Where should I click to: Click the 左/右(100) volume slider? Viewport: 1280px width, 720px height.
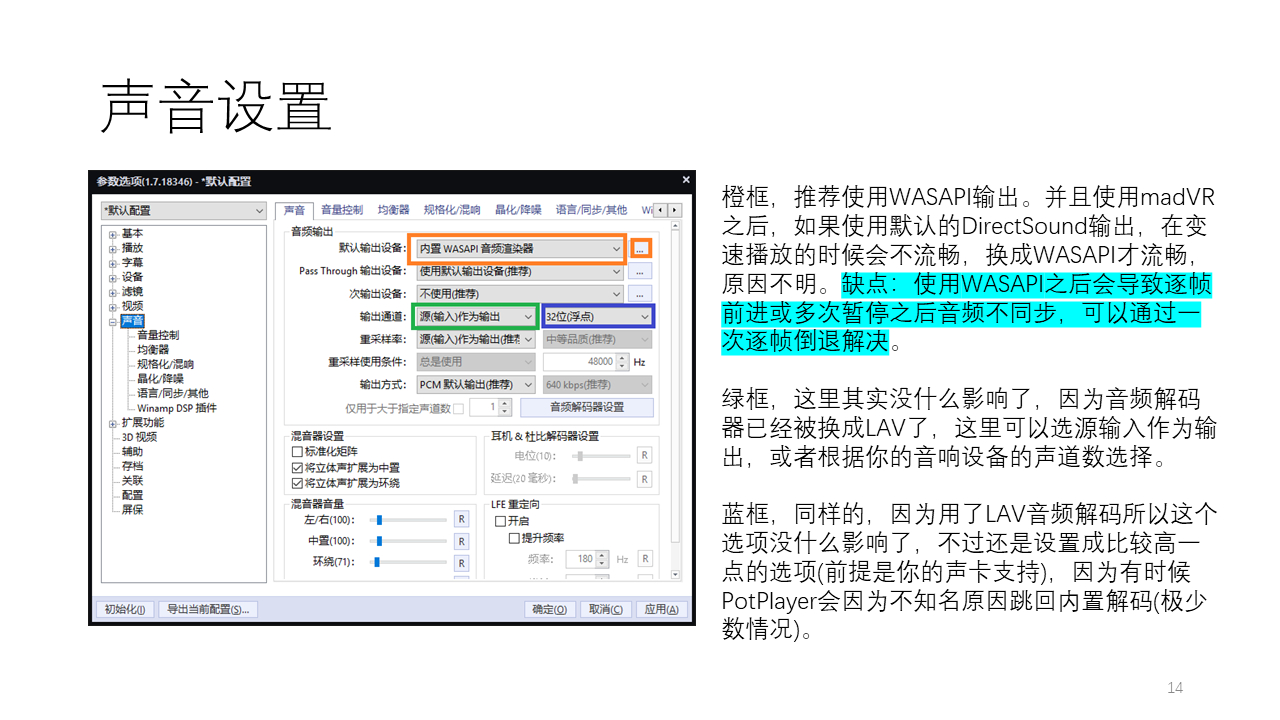pos(410,520)
